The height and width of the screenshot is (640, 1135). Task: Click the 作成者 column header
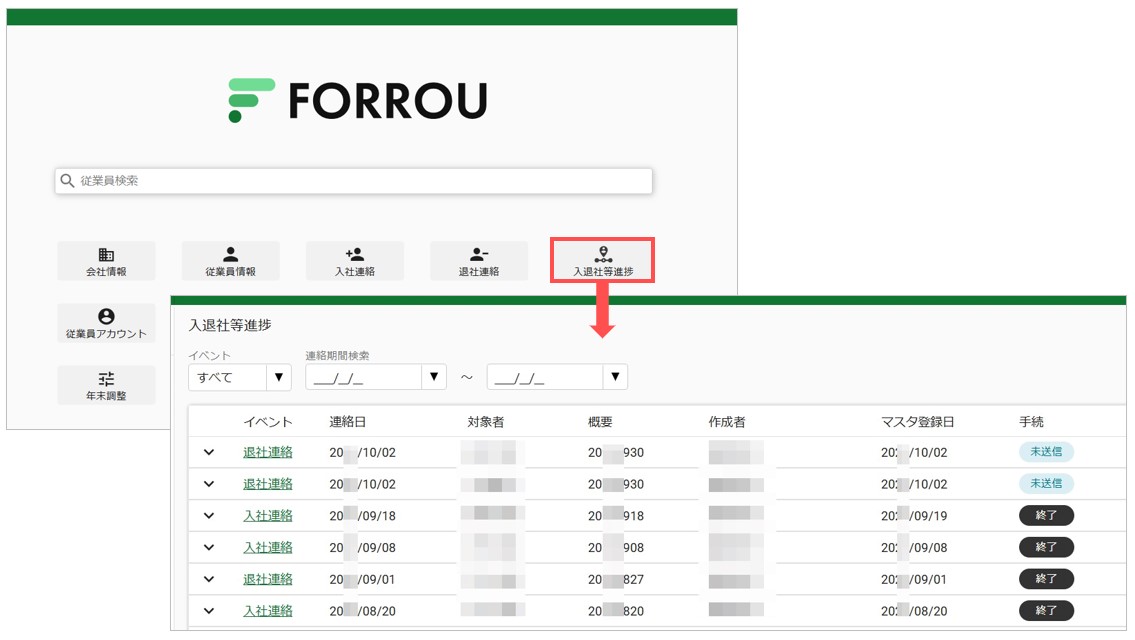(727, 422)
